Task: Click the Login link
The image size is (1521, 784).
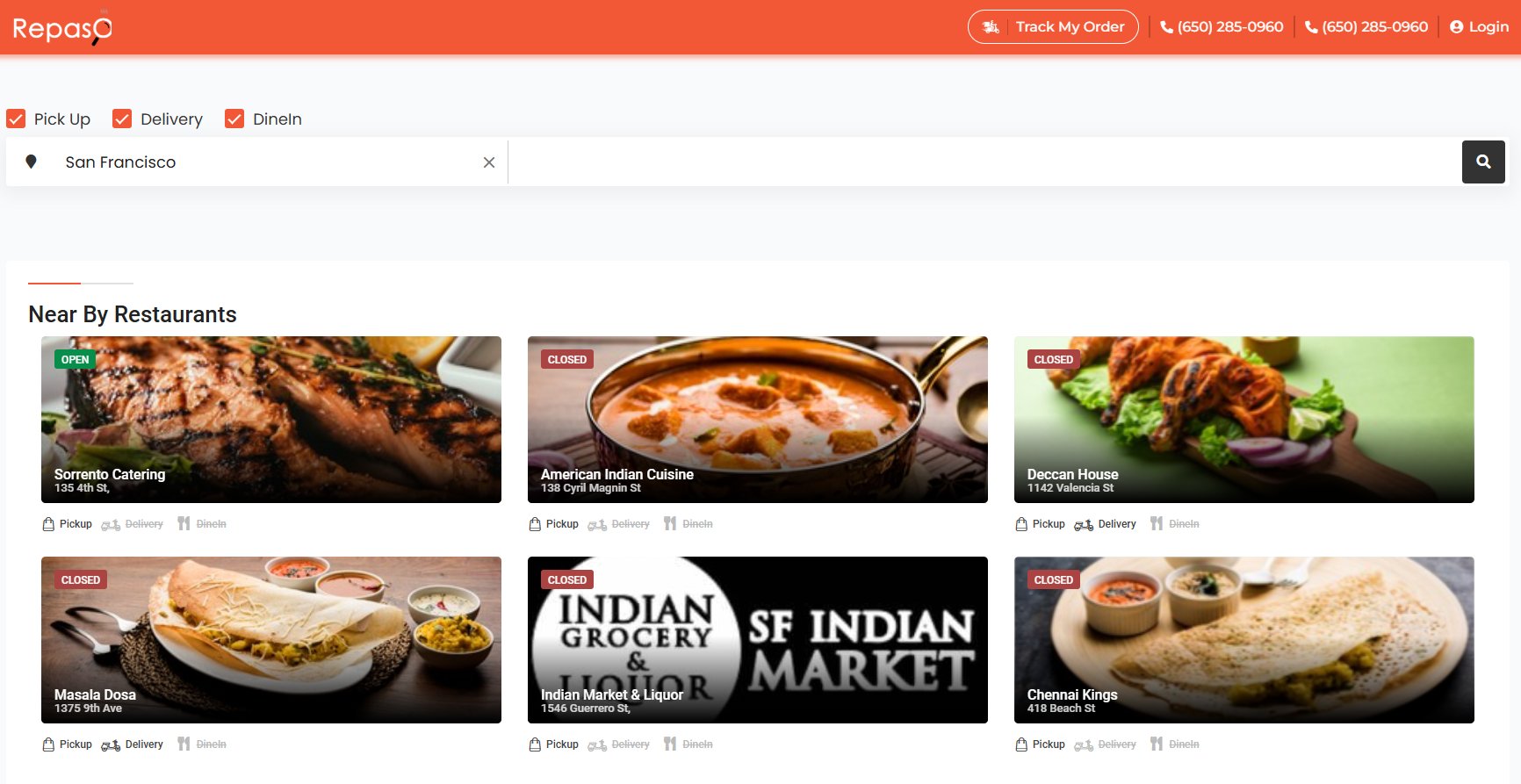Action: (1479, 27)
